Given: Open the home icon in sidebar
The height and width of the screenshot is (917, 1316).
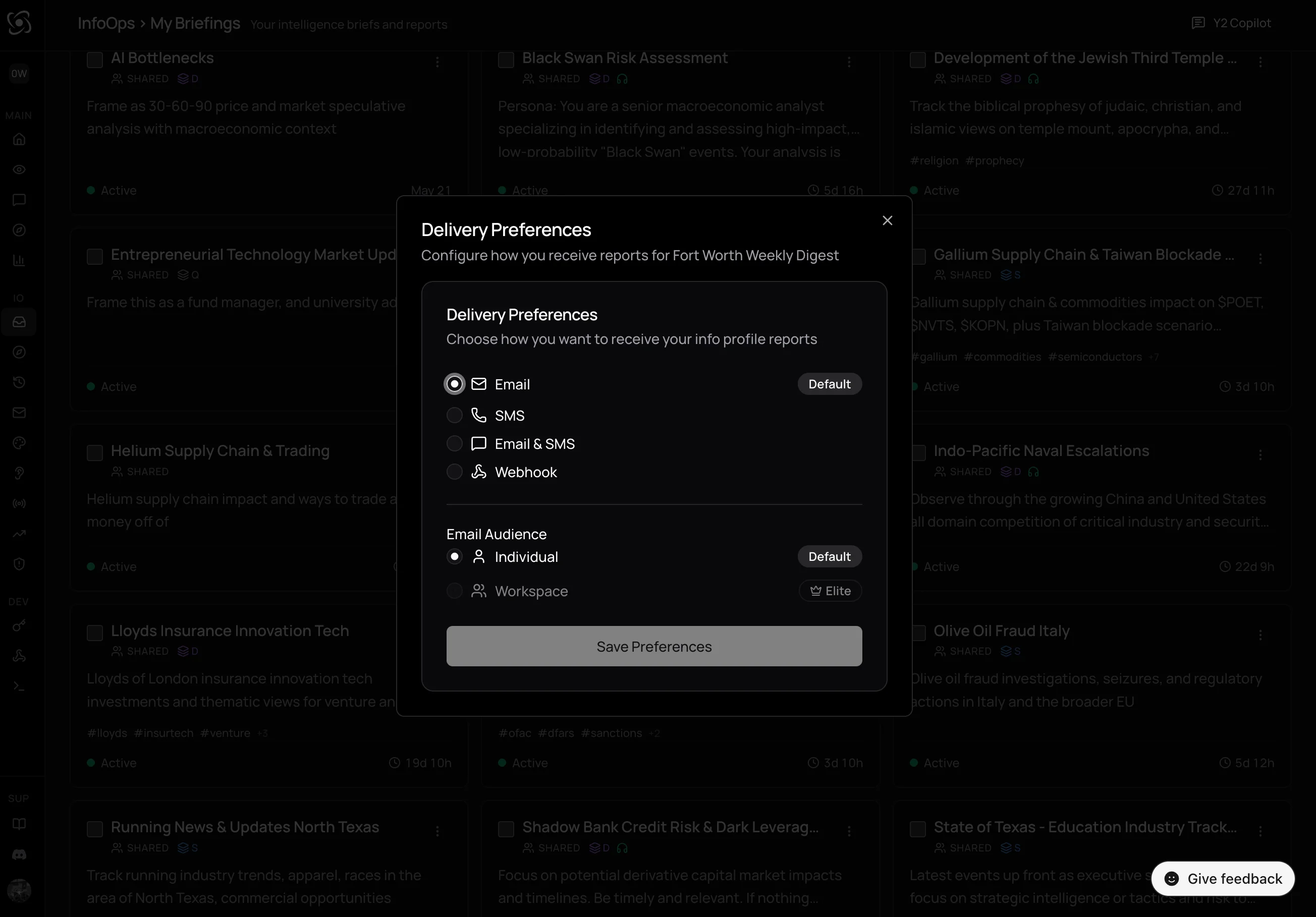Looking at the screenshot, I should coord(19,139).
